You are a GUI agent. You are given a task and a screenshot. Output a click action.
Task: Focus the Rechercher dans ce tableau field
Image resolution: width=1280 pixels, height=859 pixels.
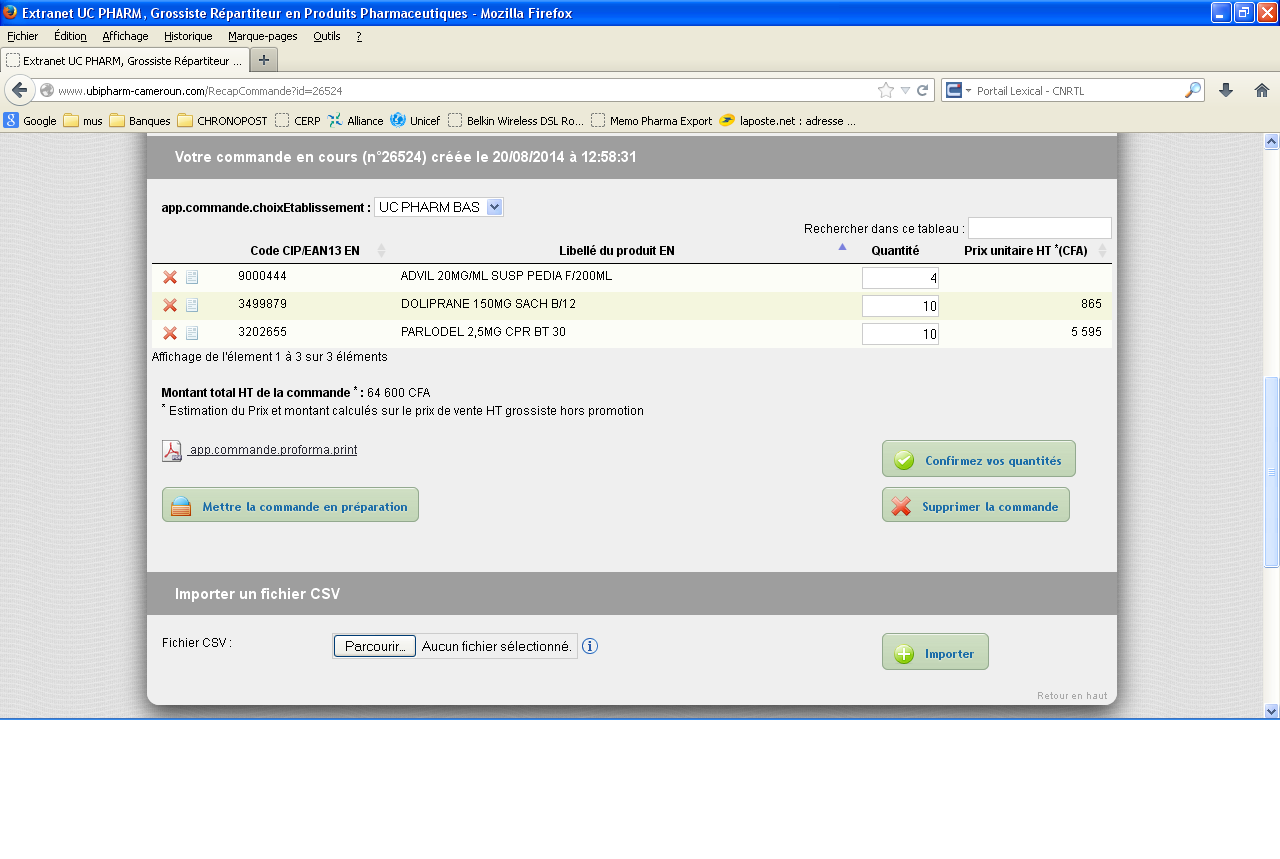(1040, 228)
